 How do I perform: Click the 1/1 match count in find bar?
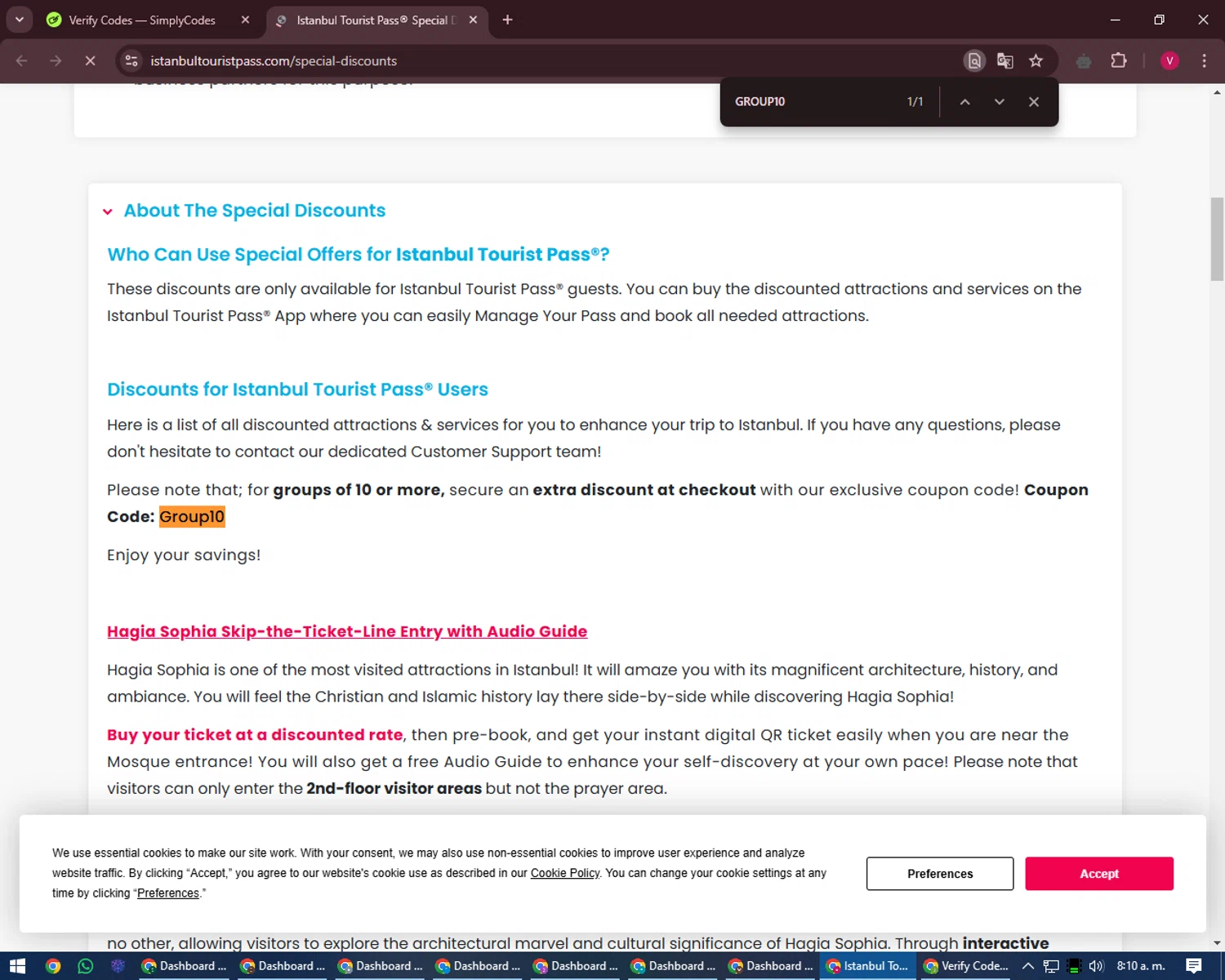915,101
